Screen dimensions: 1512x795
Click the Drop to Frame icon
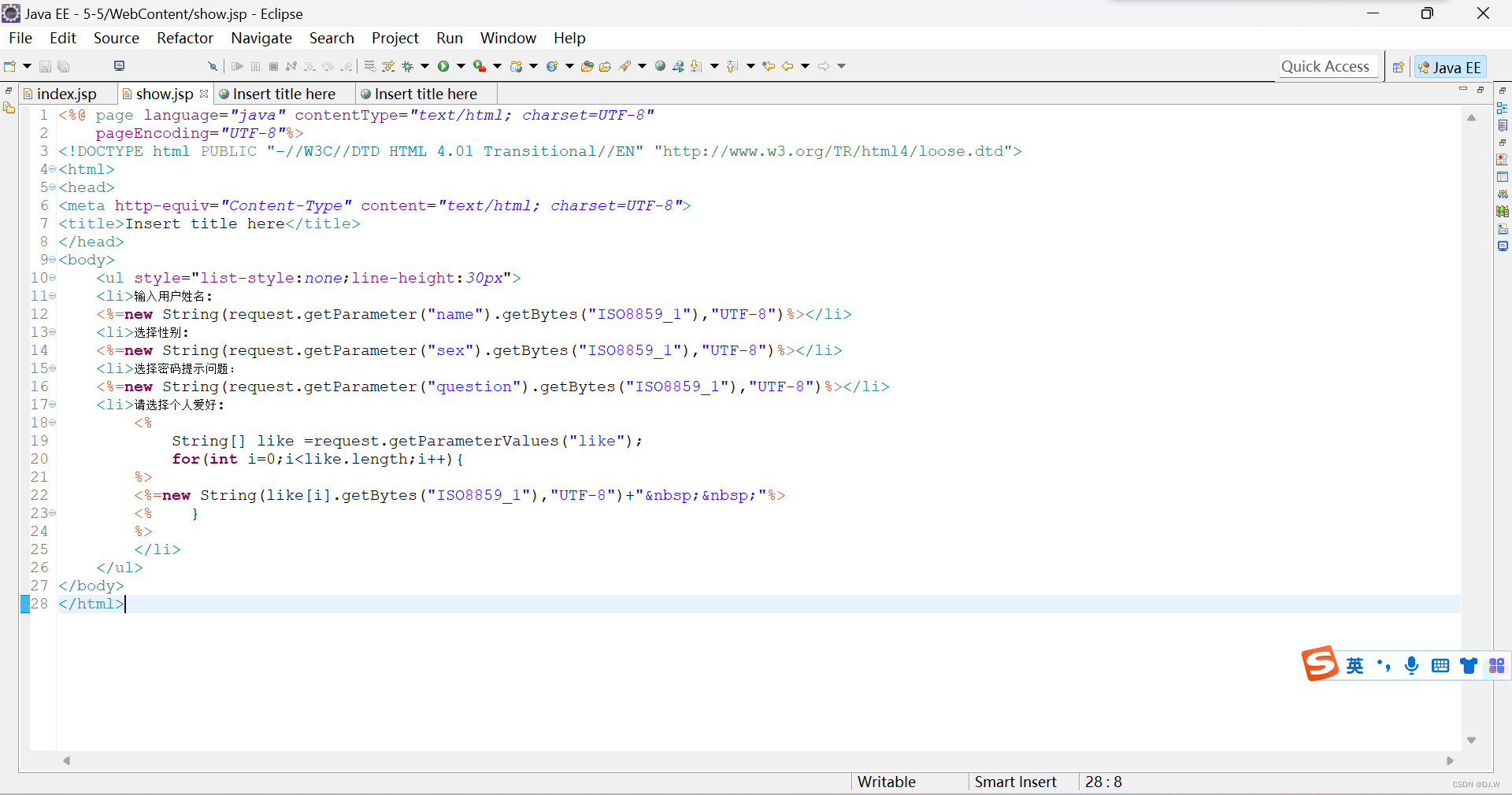pyautogui.click(x=369, y=66)
